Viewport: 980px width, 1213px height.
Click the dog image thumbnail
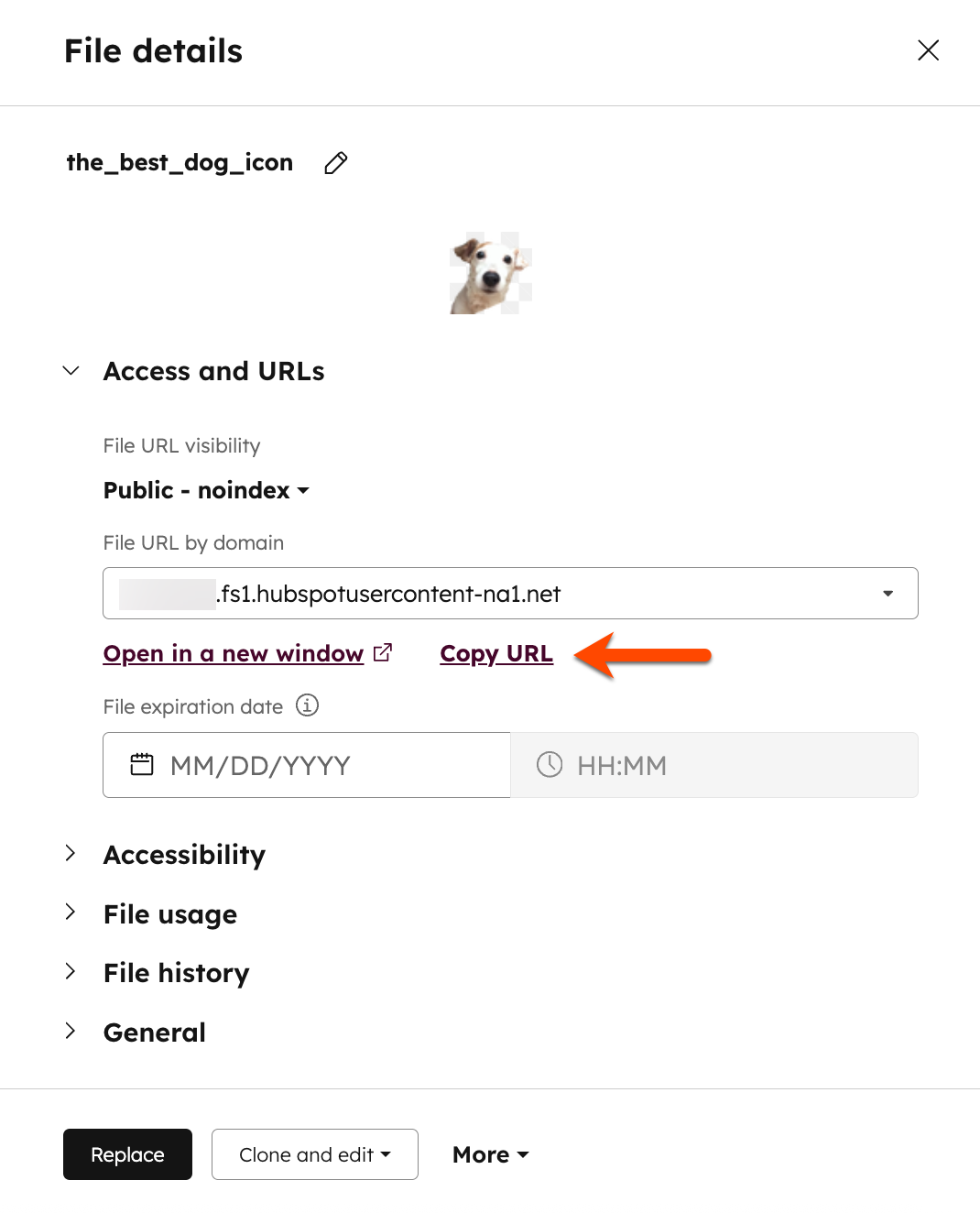coord(490,271)
